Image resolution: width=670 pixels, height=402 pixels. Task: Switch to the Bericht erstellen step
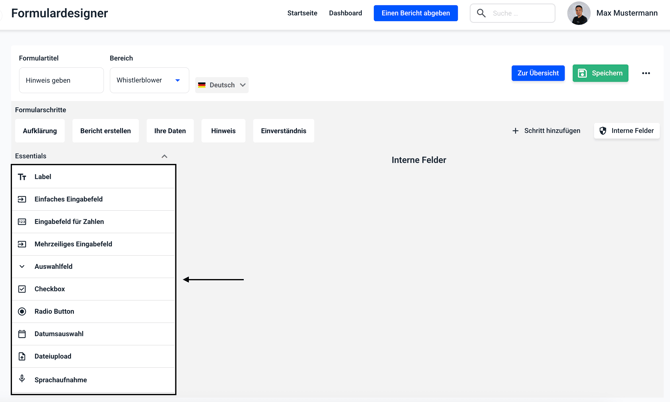[105, 131]
